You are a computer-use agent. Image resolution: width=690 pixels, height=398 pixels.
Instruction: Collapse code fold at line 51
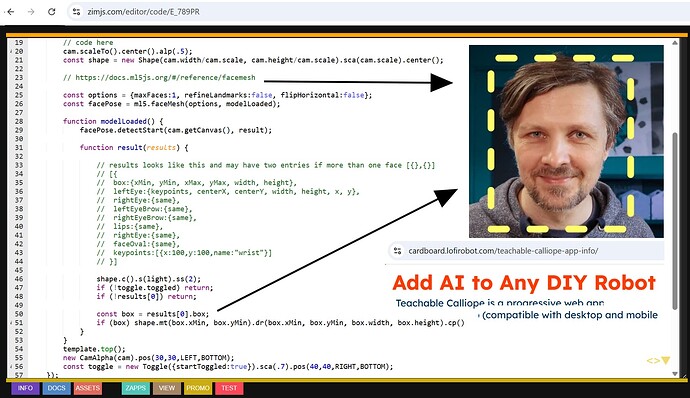(11, 323)
